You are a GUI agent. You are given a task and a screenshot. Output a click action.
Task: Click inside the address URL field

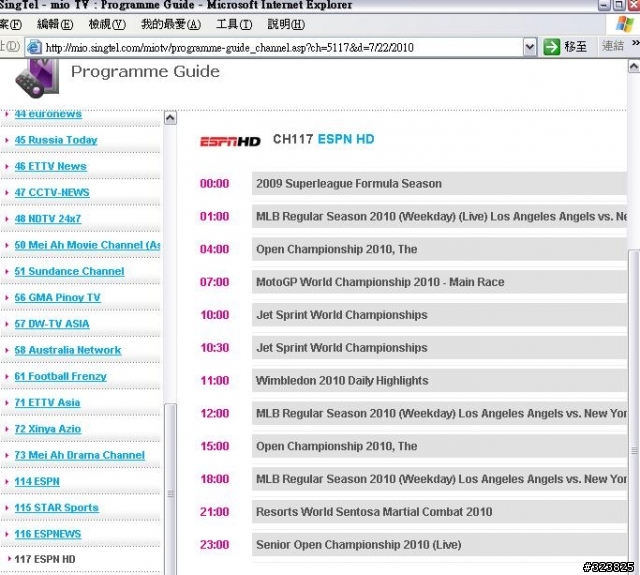(280, 47)
